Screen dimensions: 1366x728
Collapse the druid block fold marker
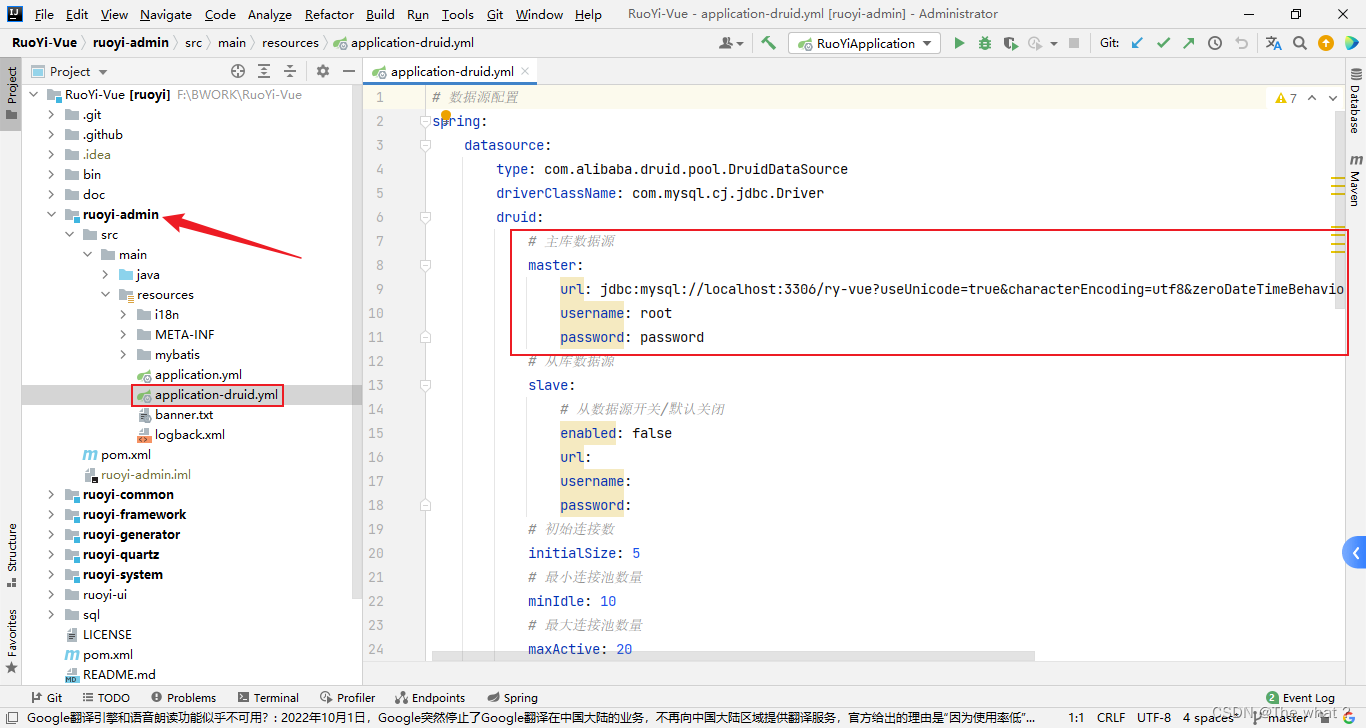425,217
